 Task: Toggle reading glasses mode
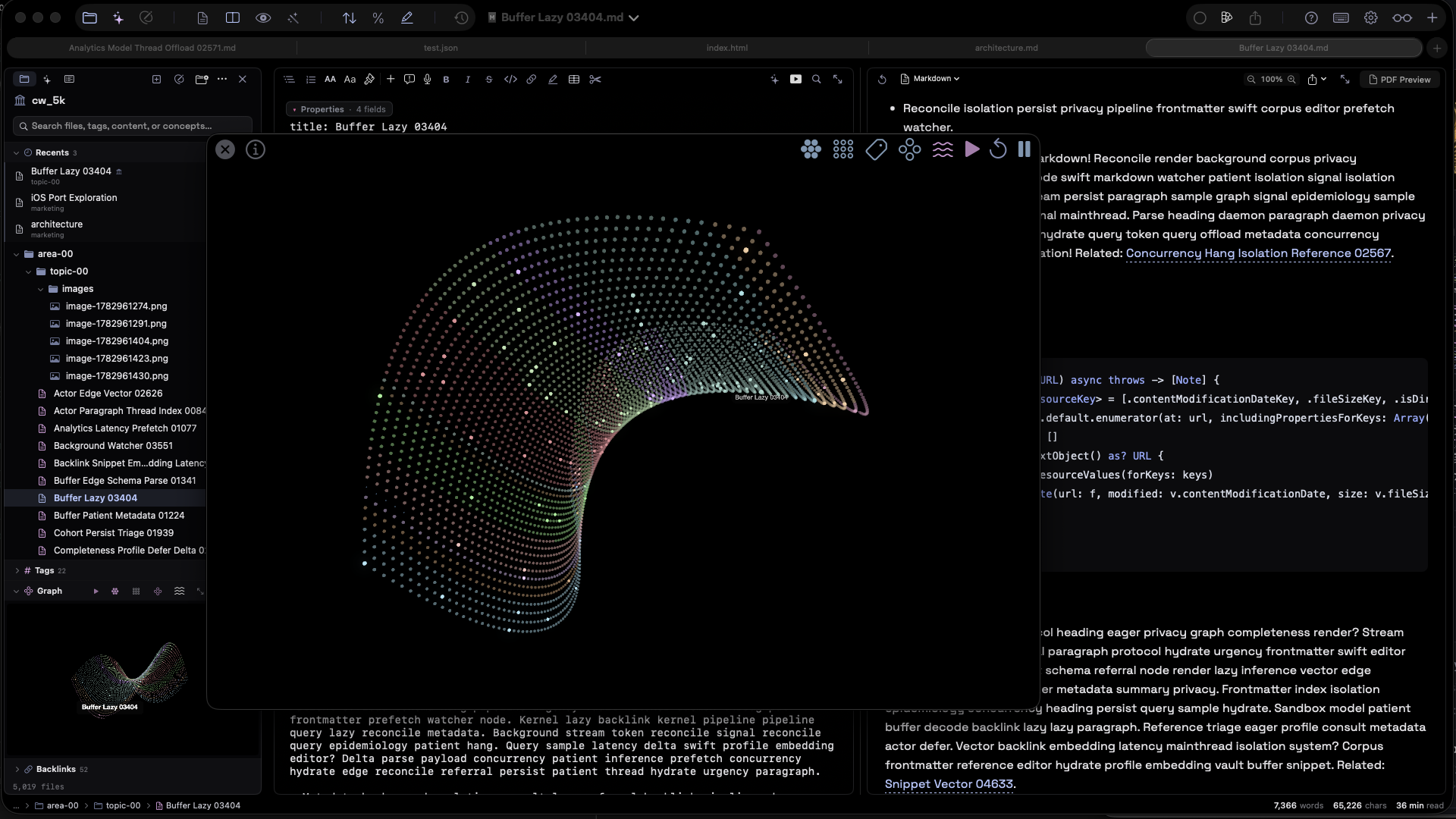pos(1402,17)
